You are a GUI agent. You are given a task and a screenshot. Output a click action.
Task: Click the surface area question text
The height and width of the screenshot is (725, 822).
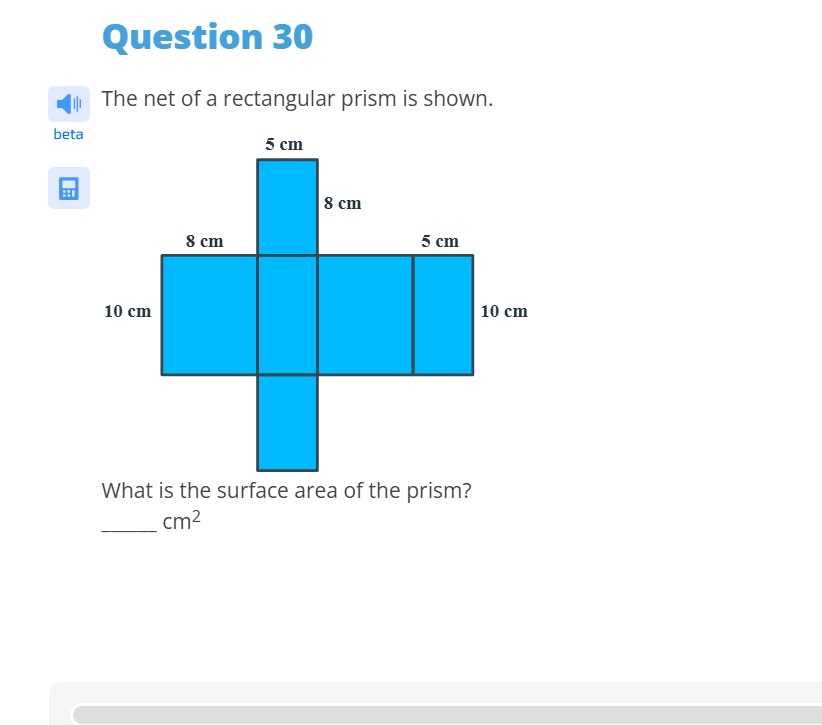286,491
